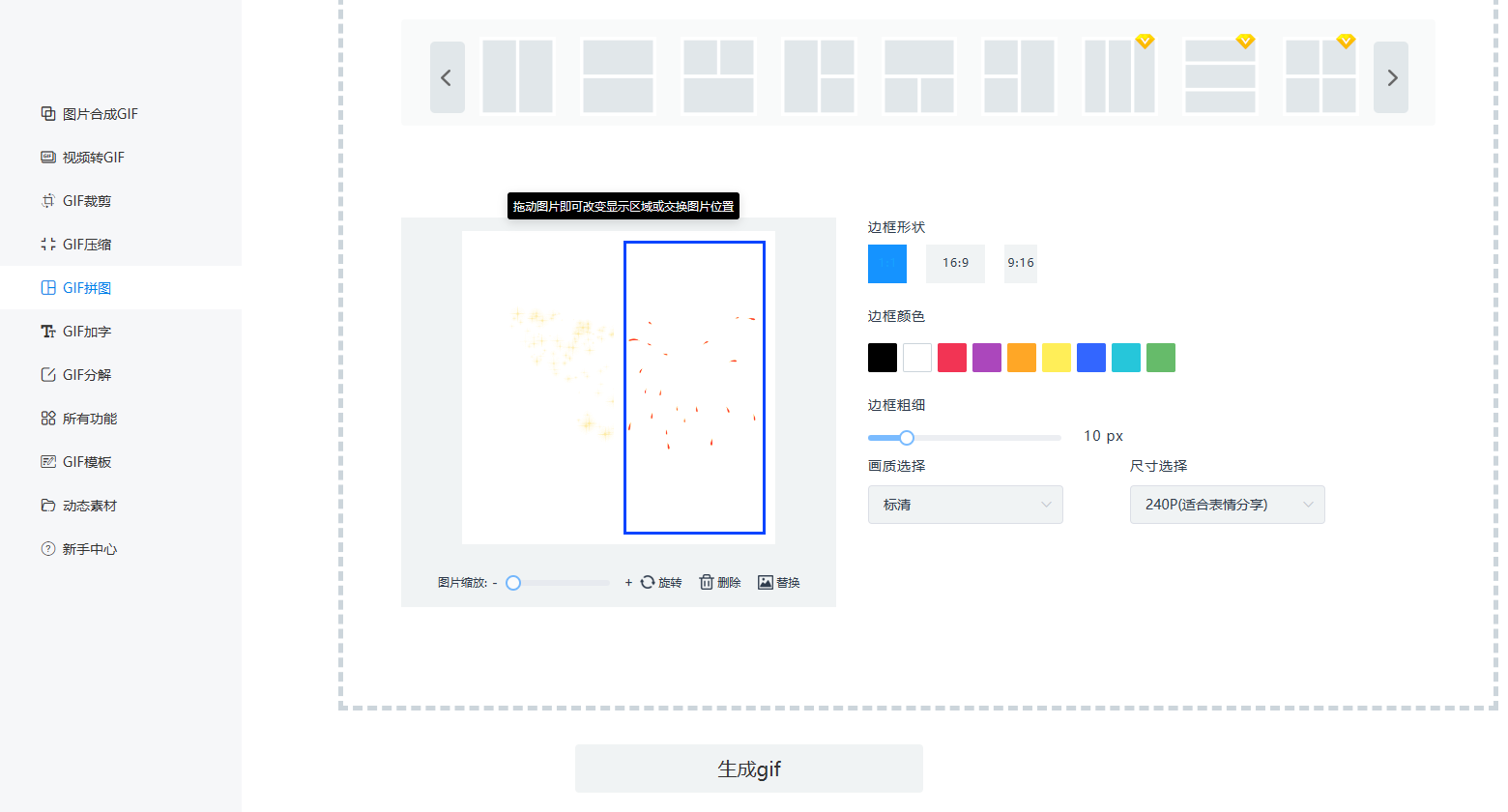Pick the red border color

[952, 358]
